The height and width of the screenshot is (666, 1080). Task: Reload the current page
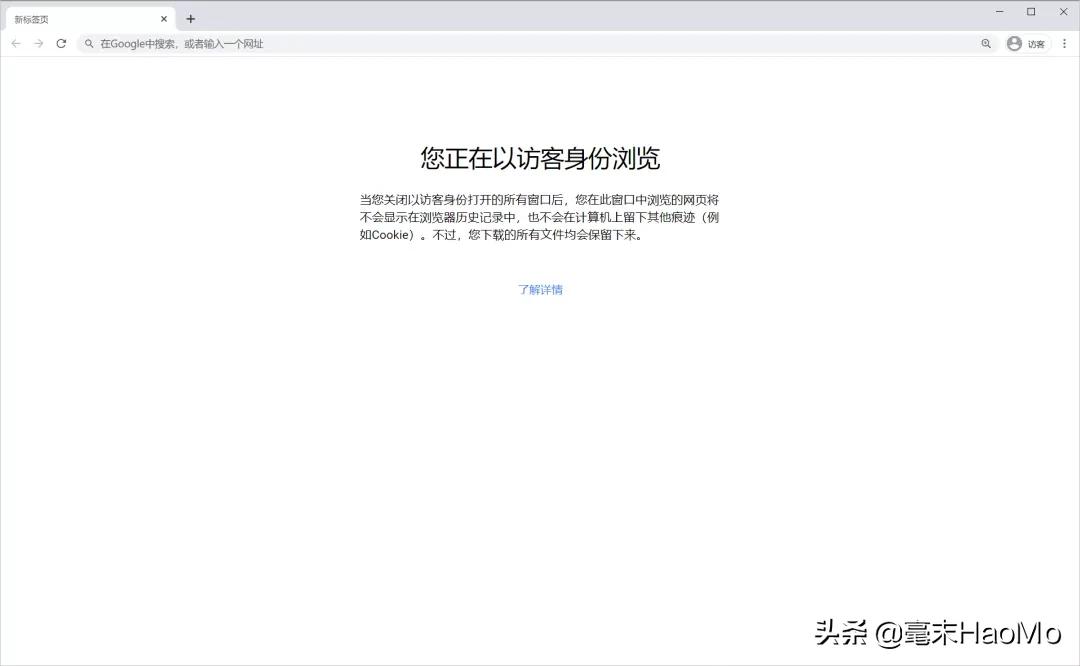[62, 43]
